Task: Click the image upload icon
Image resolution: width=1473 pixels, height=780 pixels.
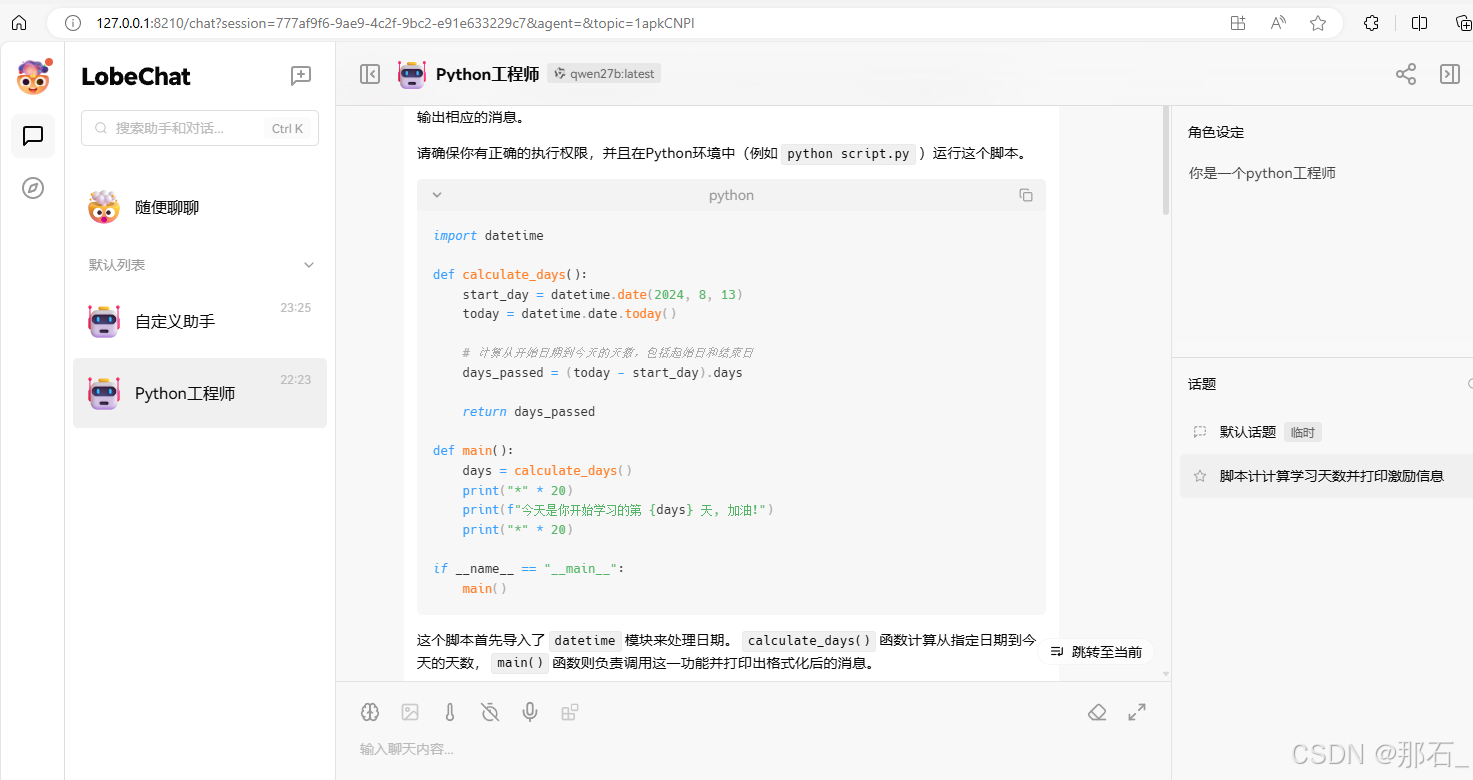Action: pyautogui.click(x=410, y=712)
